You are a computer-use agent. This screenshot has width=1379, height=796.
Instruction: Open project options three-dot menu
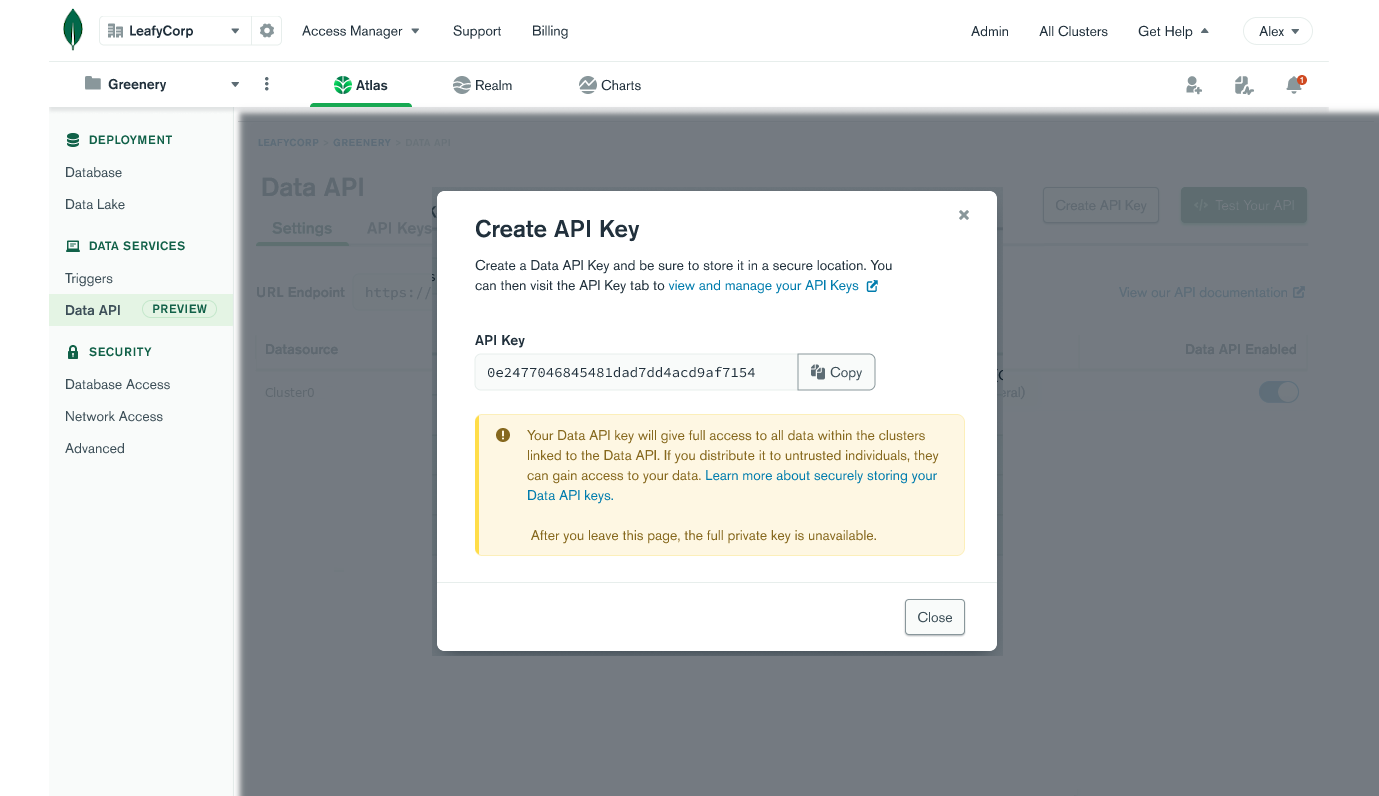pos(266,84)
